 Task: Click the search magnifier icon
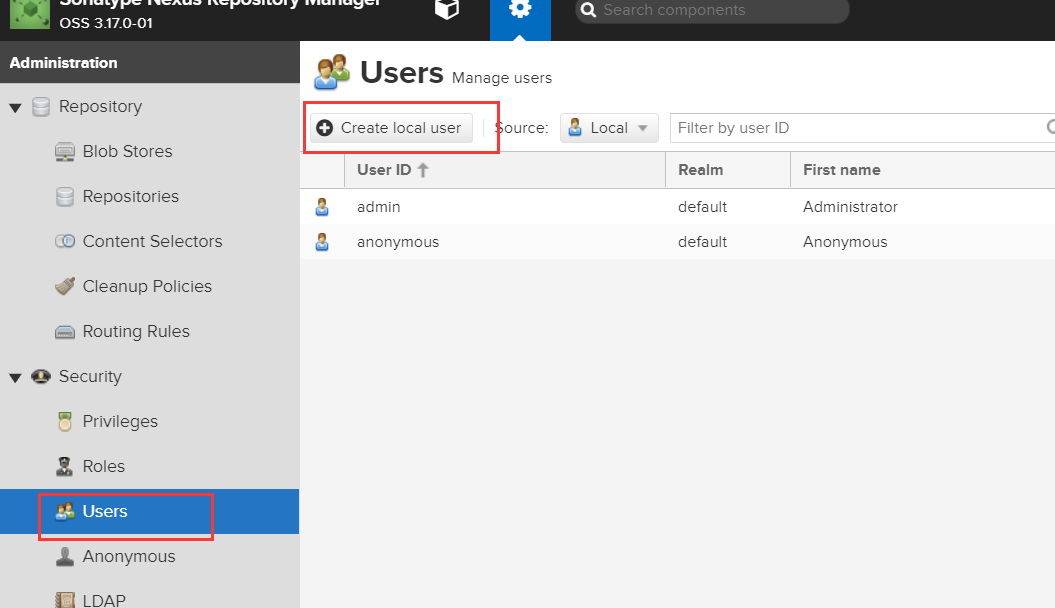coord(589,10)
